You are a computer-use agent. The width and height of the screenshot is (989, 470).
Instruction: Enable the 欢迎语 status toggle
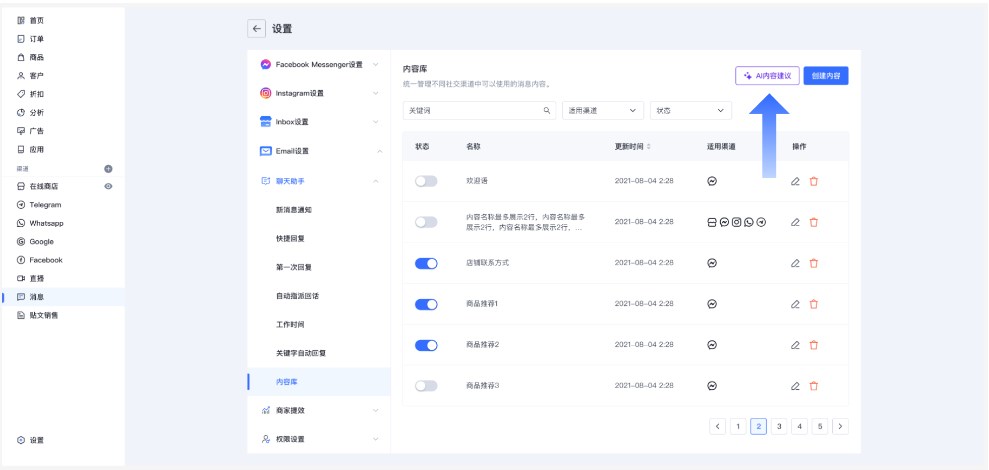point(426,181)
